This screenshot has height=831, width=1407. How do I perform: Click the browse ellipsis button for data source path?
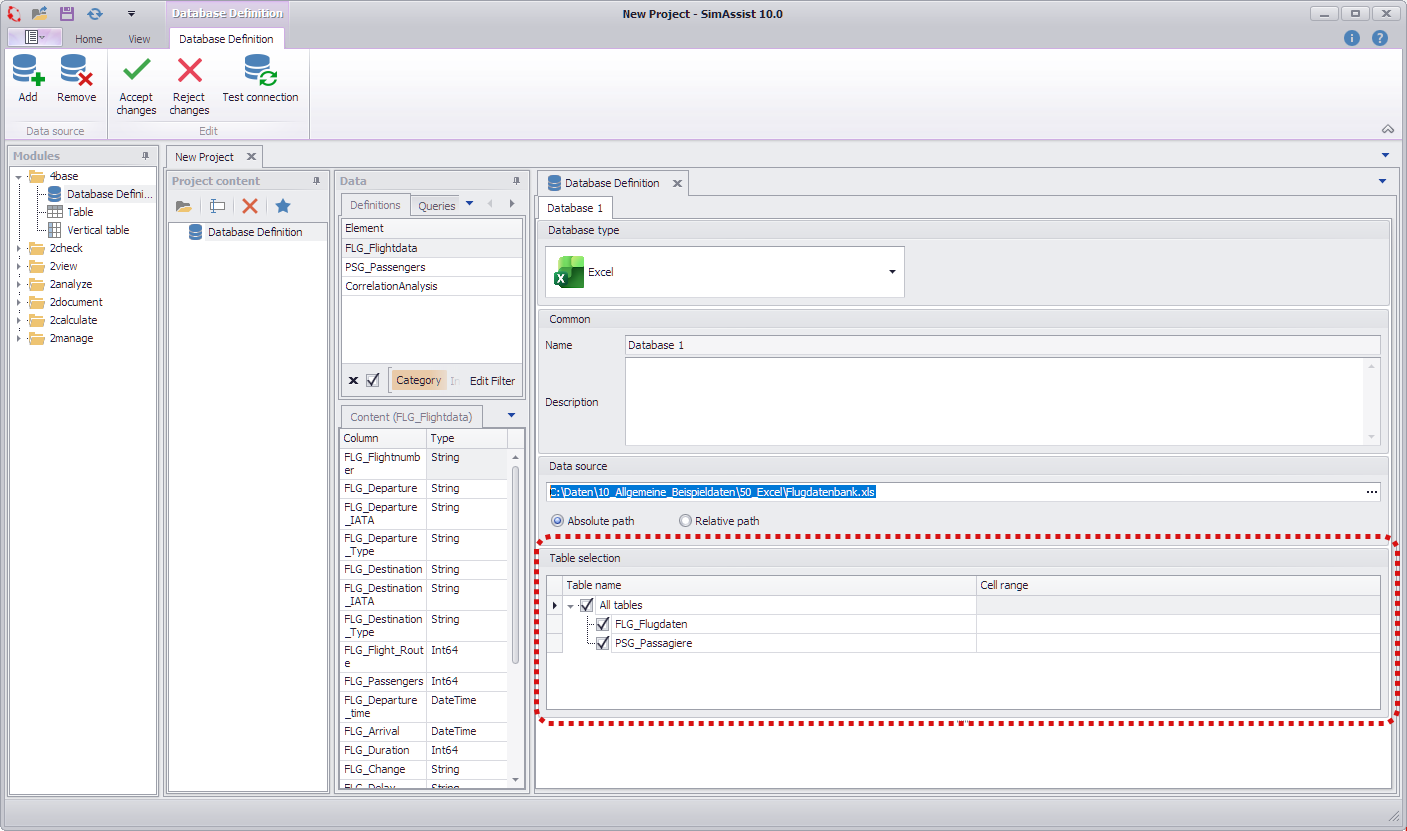pos(1371,492)
